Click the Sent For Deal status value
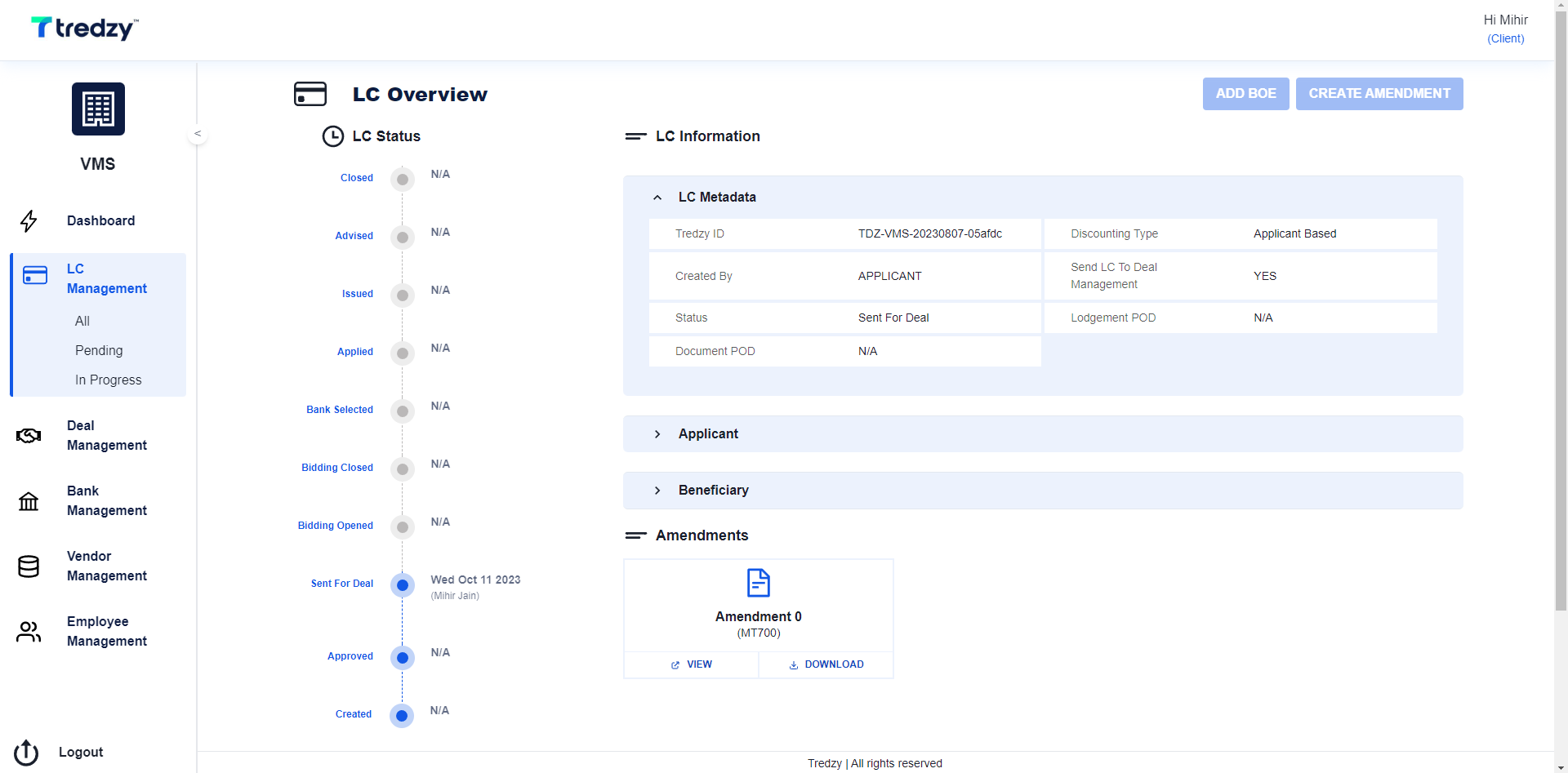The image size is (1568, 773). pos(893,318)
